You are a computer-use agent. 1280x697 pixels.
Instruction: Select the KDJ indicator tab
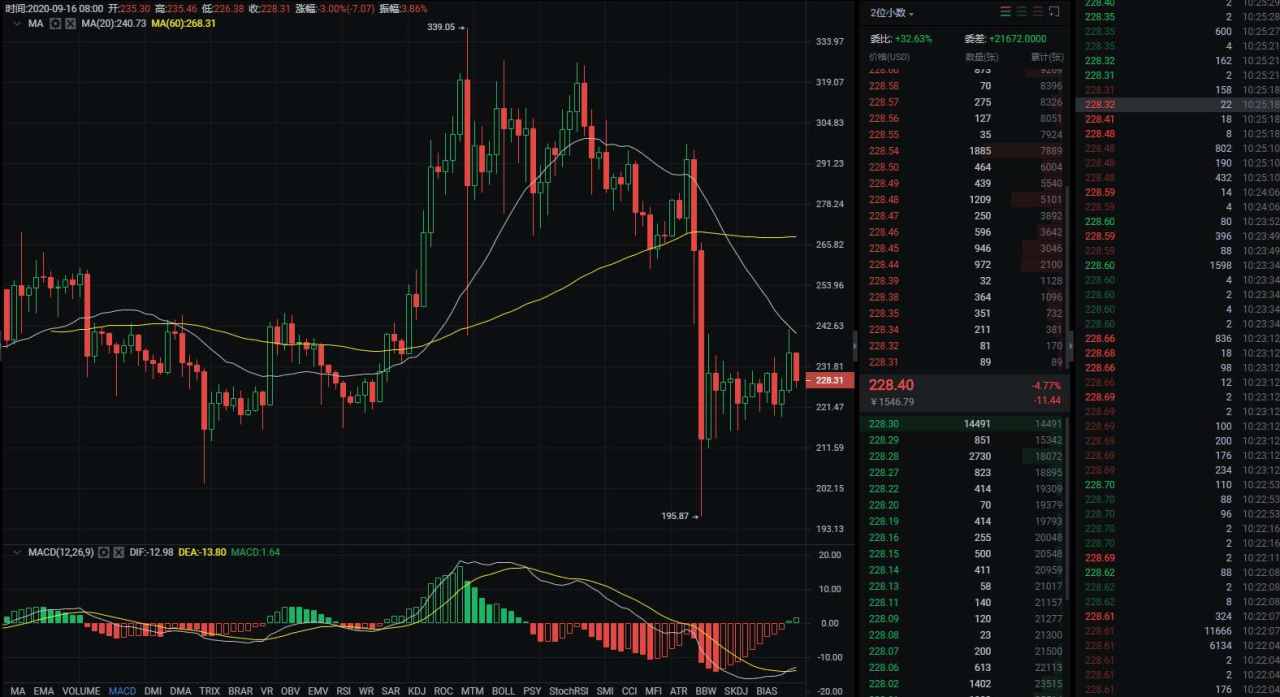point(417,691)
